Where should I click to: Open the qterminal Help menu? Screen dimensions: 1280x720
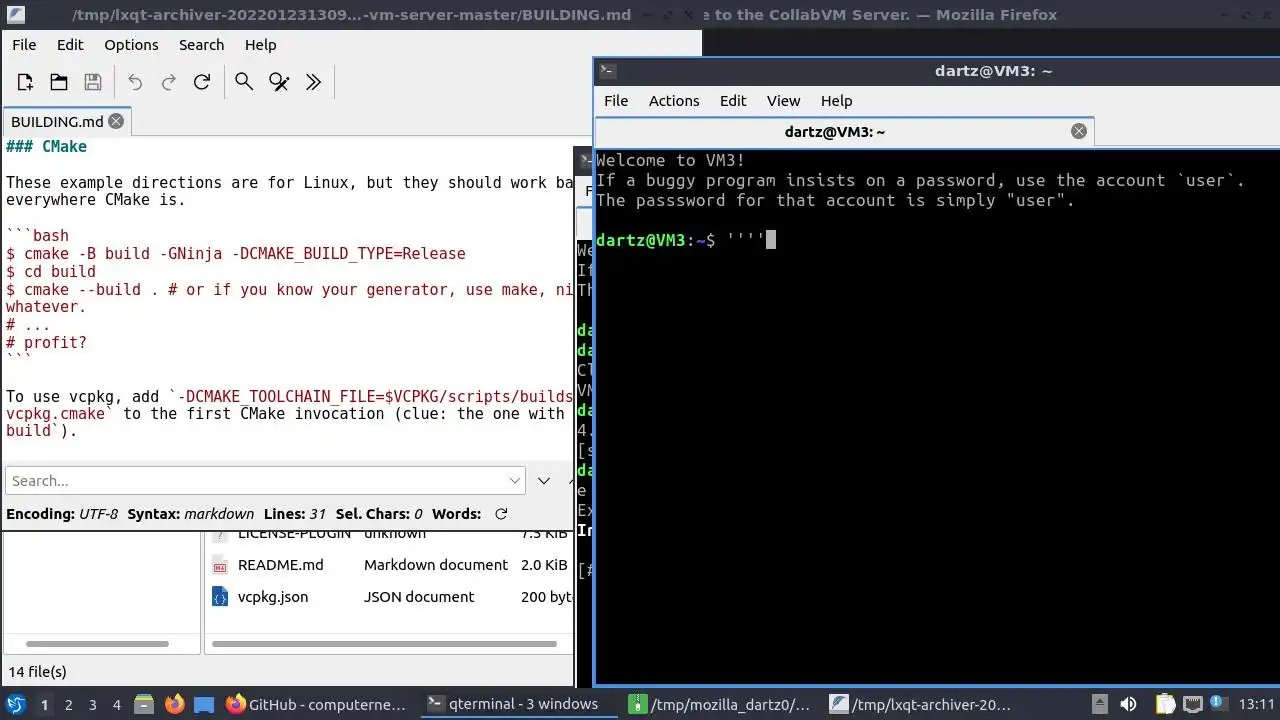tap(836, 101)
